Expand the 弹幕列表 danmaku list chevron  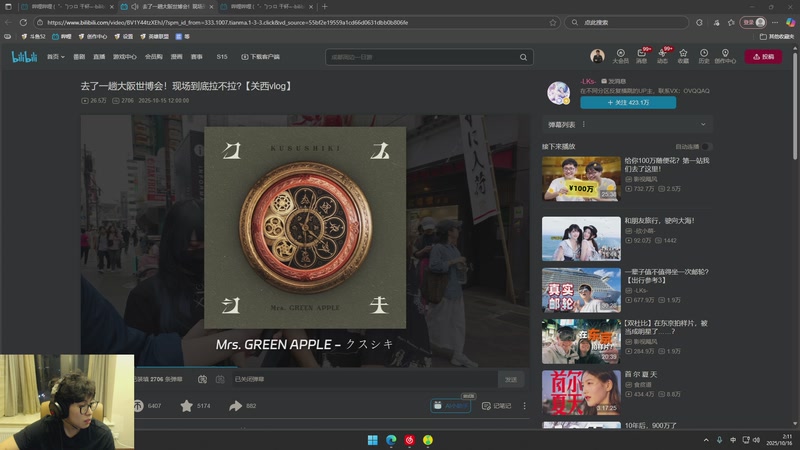click(x=703, y=124)
